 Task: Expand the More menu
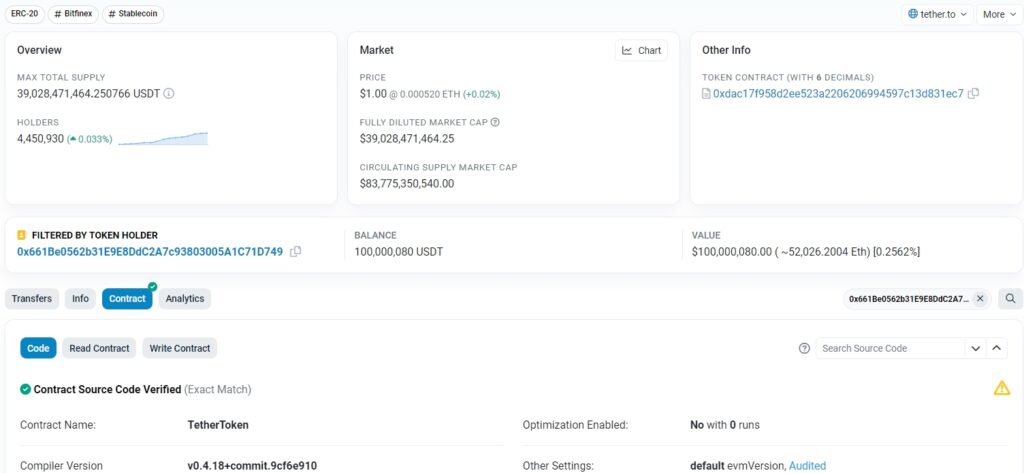pyautogui.click(x=999, y=14)
